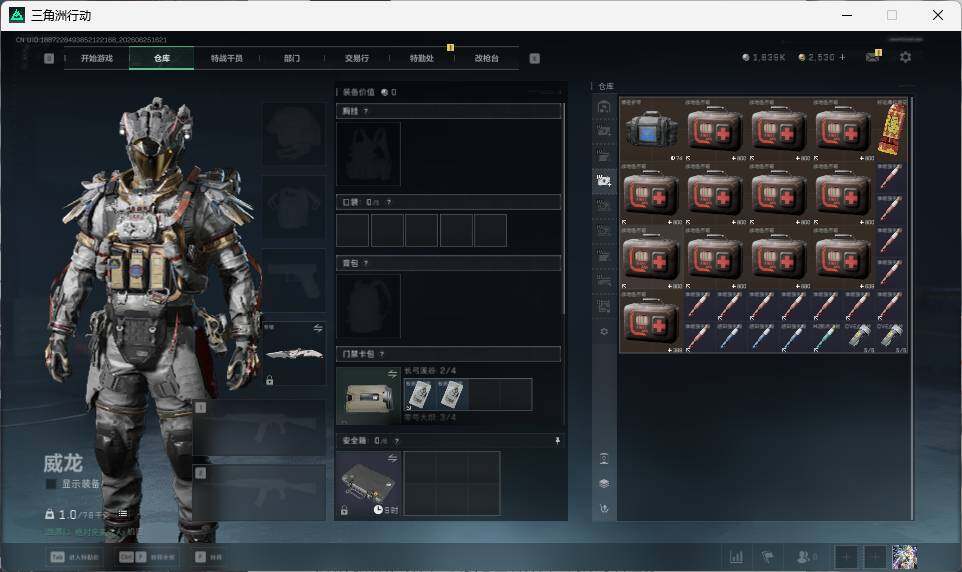Click the empty helmet equipment slot
Image resolution: width=962 pixels, height=572 pixels.
click(x=294, y=133)
